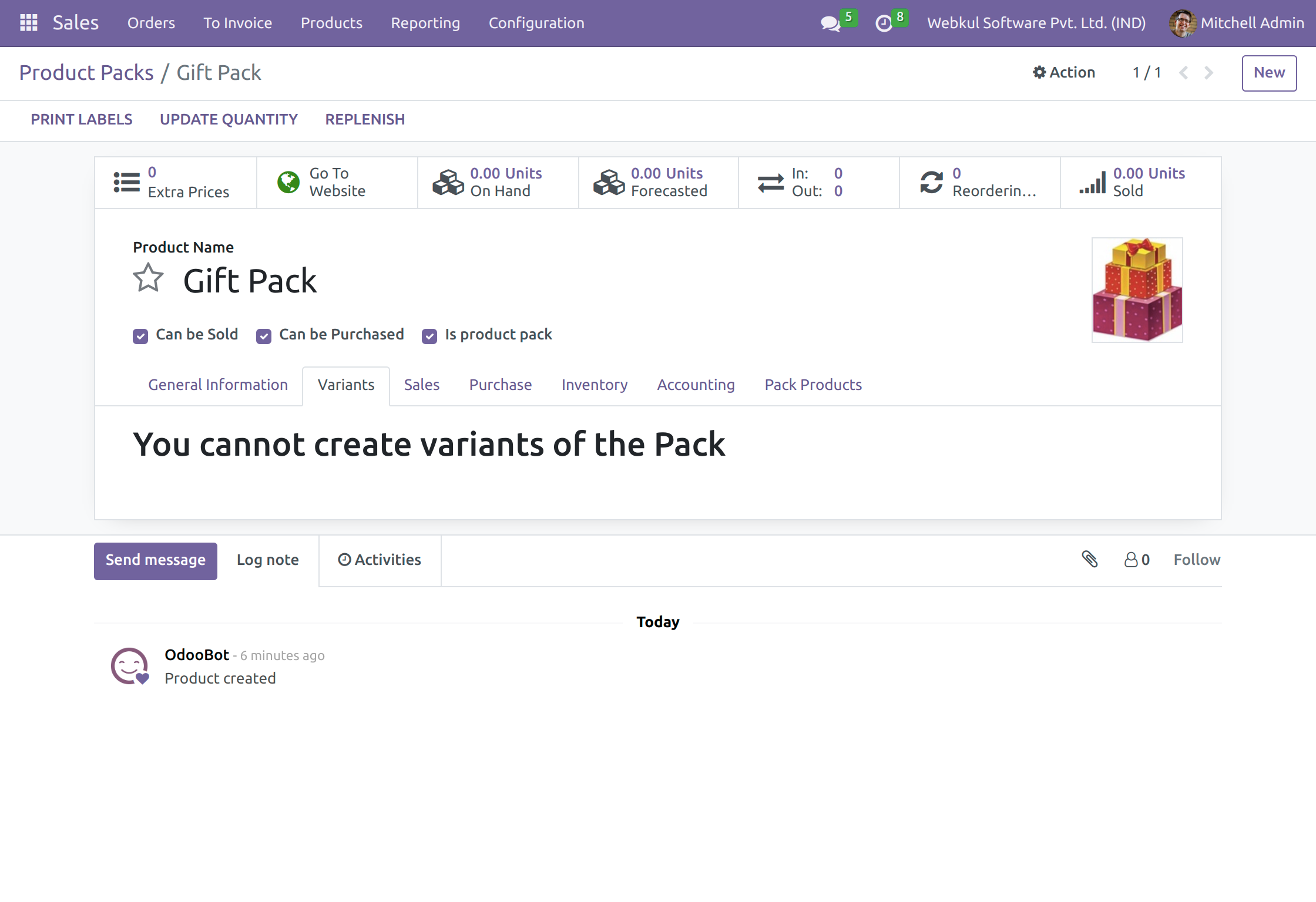Open the apps grid menu icon
Image resolution: width=1316 pixels, height=902 pixels.
click(x=28, y=22)
